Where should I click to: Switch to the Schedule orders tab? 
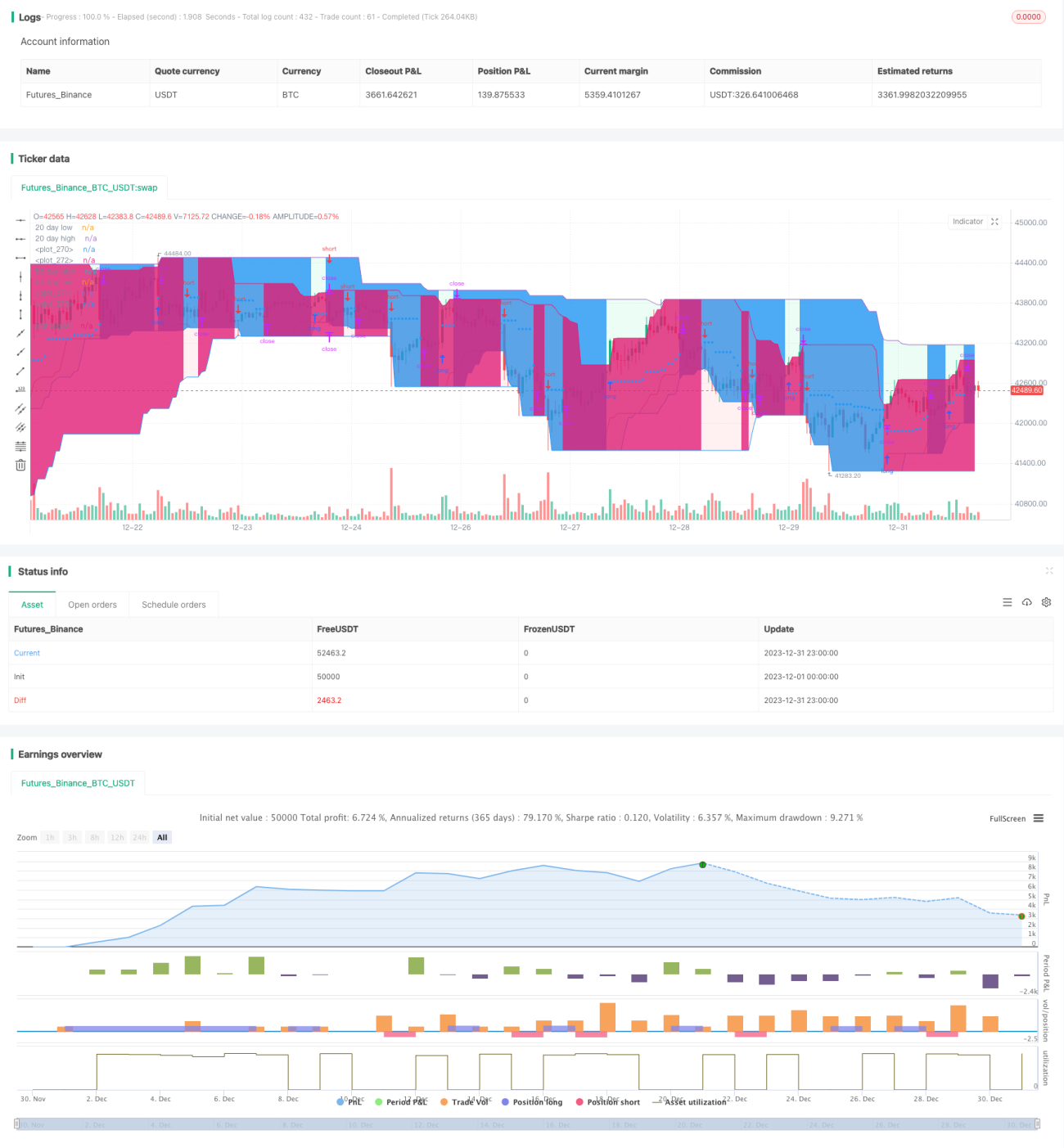174,605
